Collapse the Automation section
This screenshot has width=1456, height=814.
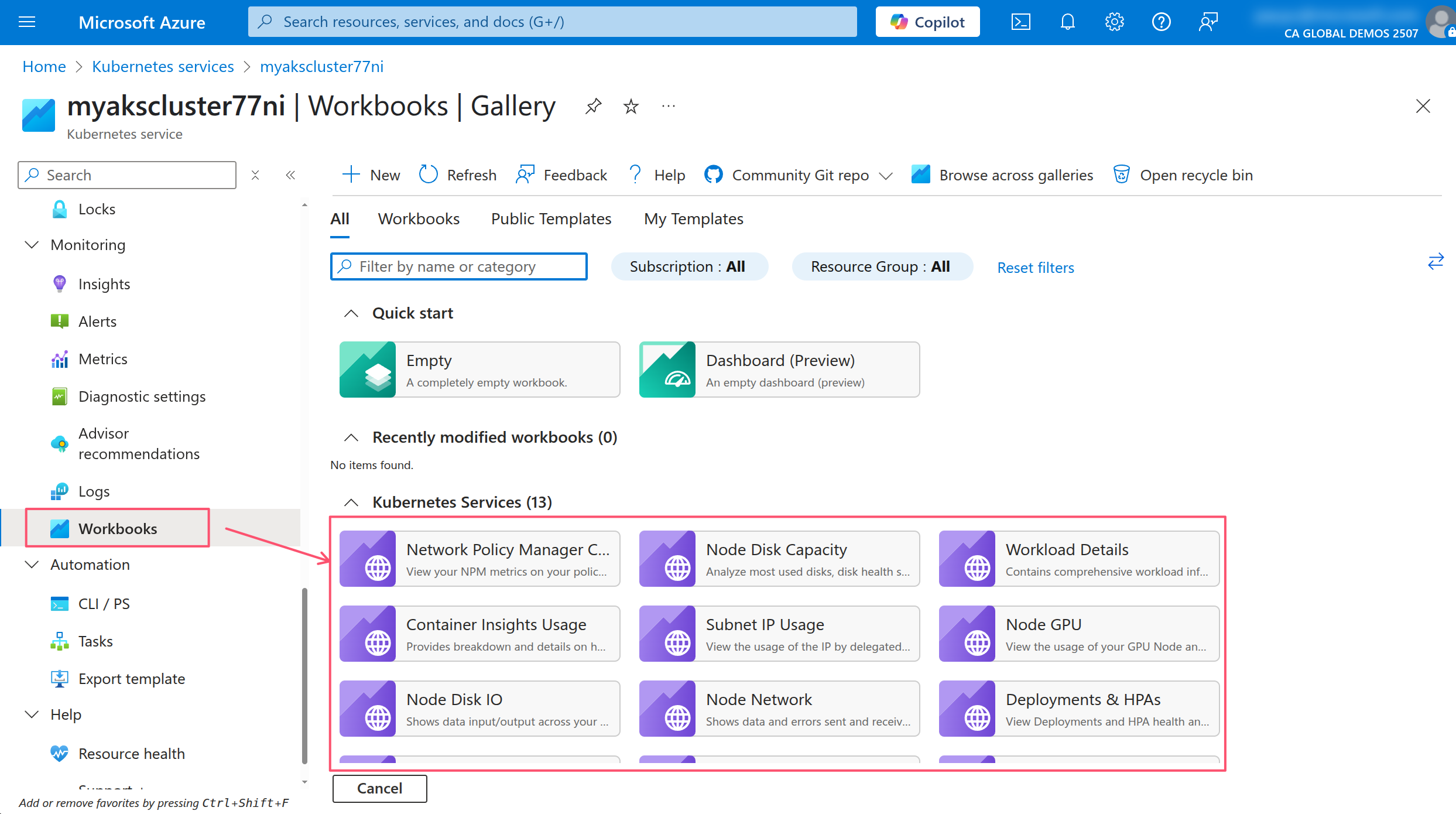[x=32, y=565]
